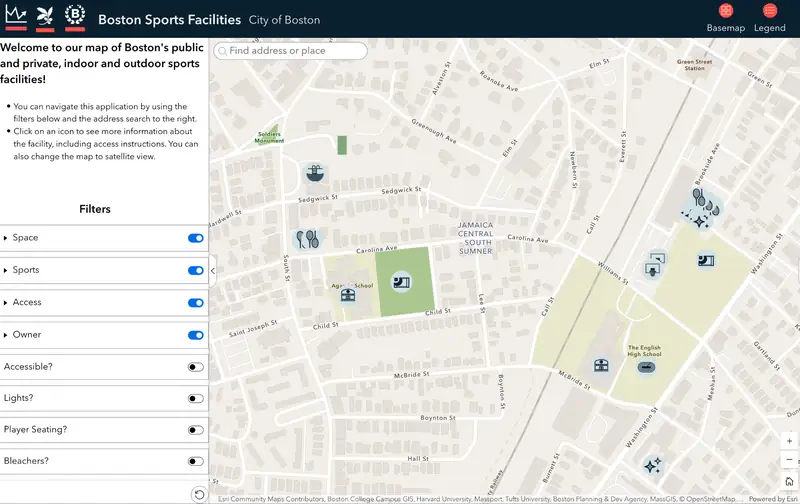Turn off the Owner filter toggle

[x=195, y=335]
